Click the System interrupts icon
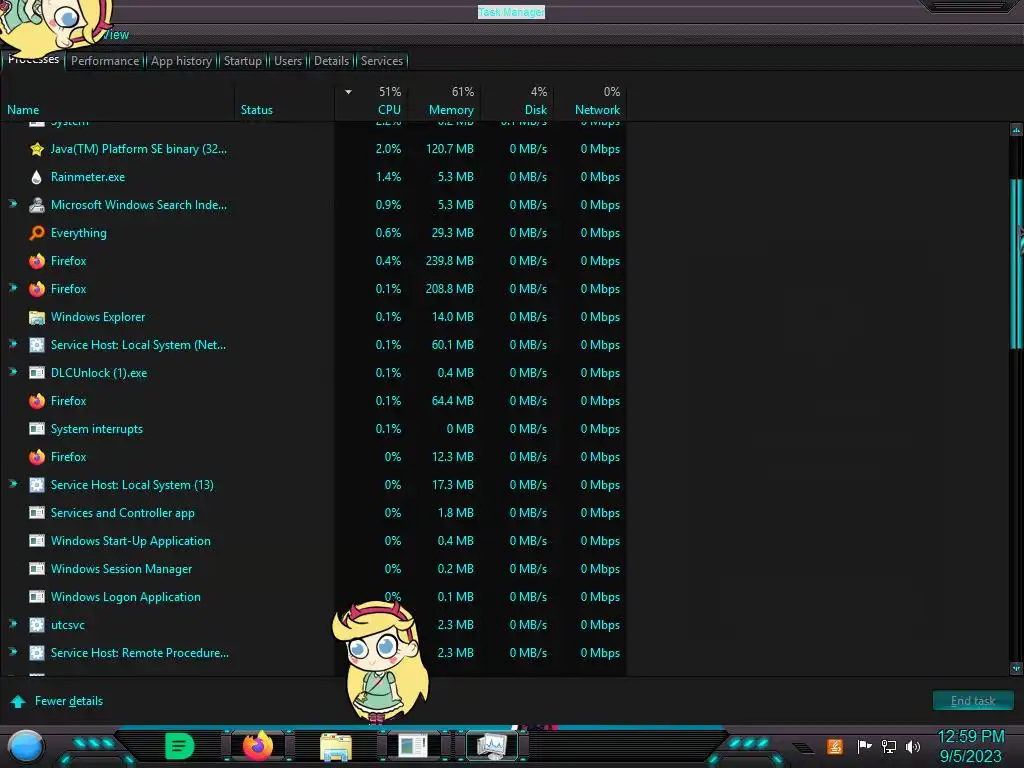This screenshot has width=1024, height=768. click(x=37, y=429)
